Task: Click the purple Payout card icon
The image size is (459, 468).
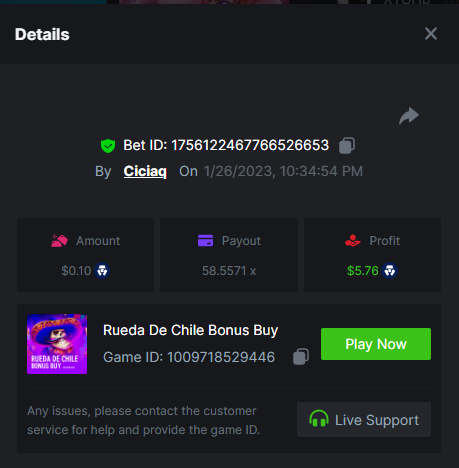Action: (x=205, y=241)
